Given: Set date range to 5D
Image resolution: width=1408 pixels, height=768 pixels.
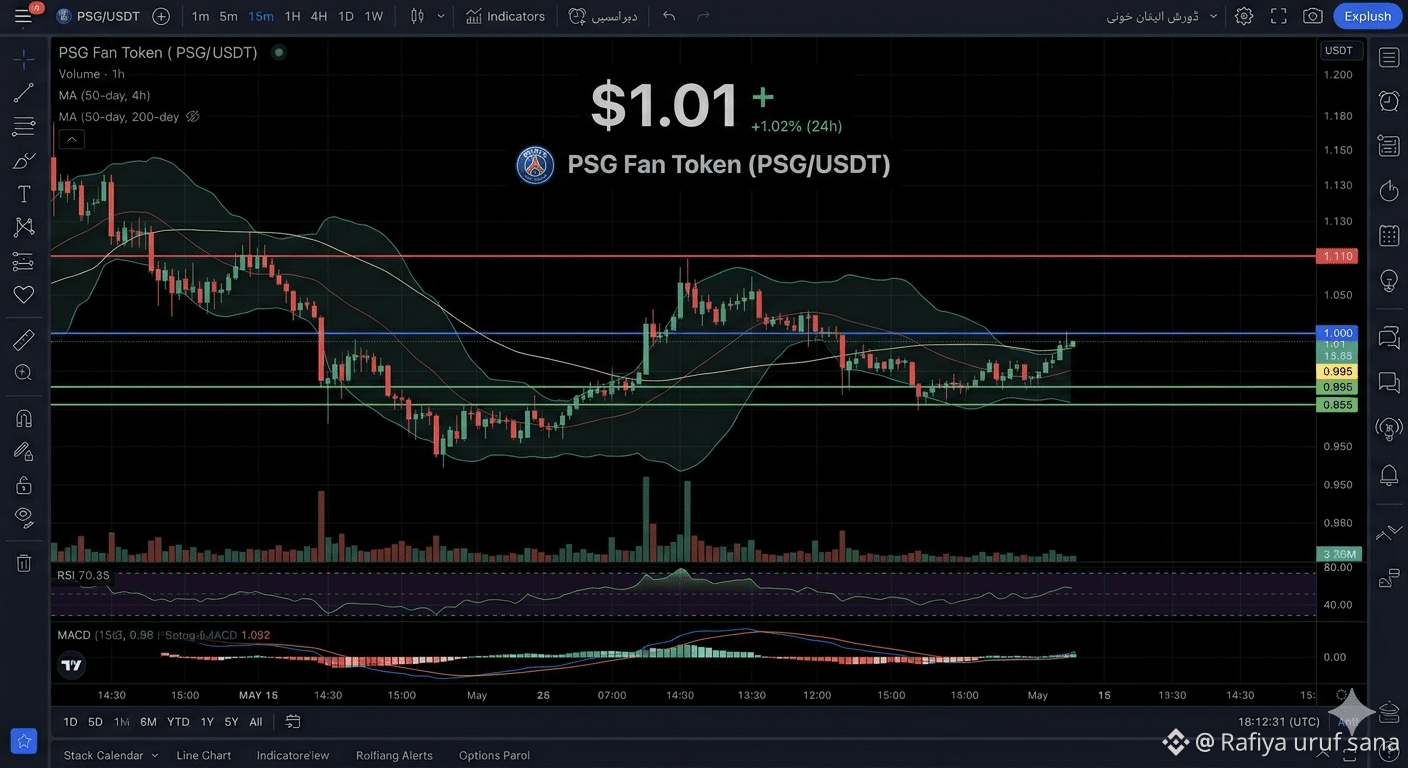Looking at the screenshot, I should pyautogui.click(x=95, y=722).
